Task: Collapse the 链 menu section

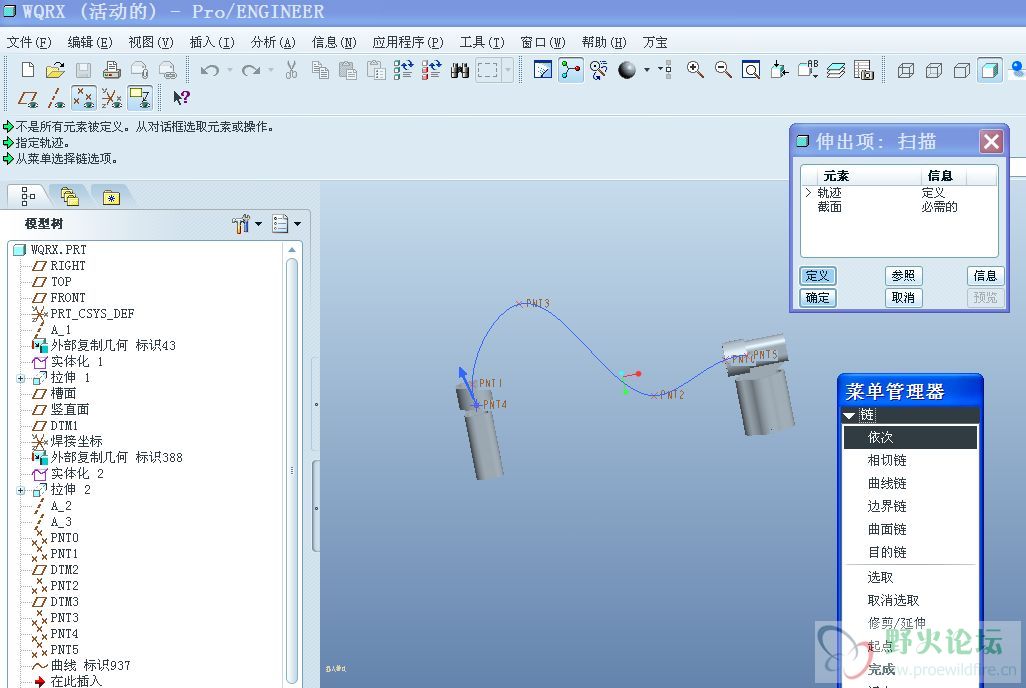Action: coord(849,415)
